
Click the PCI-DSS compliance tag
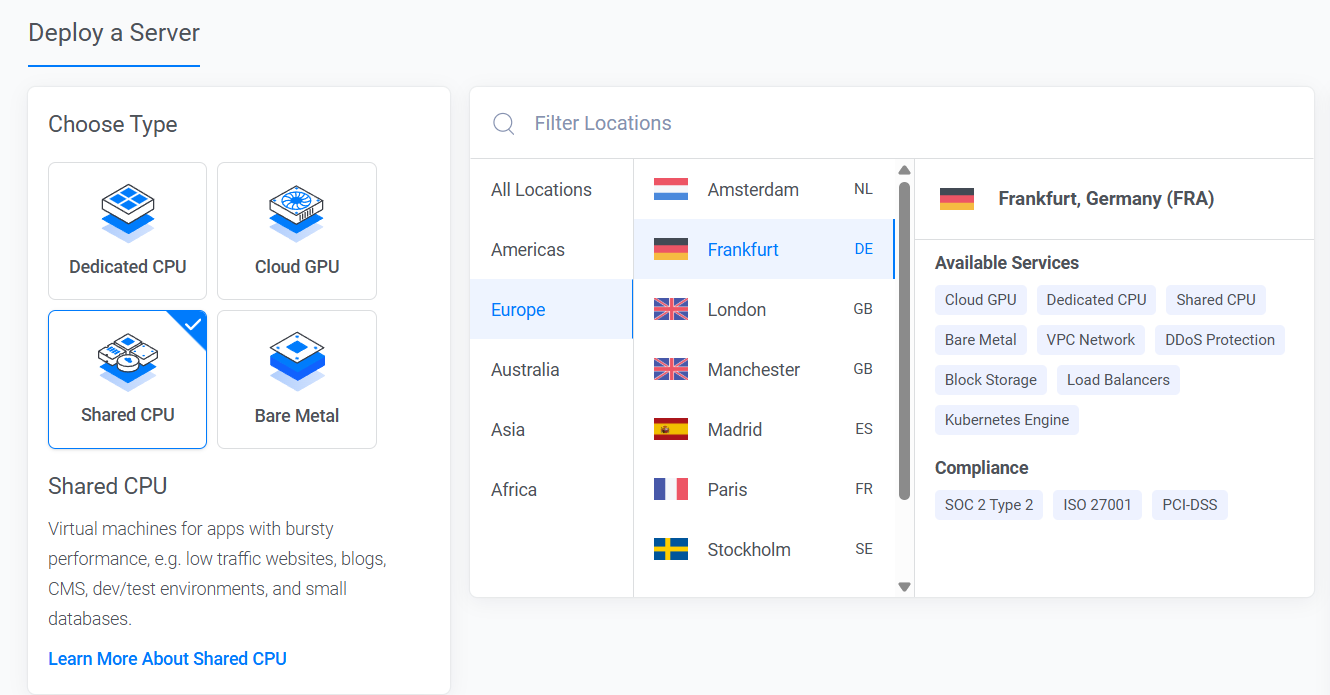click(1190, 505)
